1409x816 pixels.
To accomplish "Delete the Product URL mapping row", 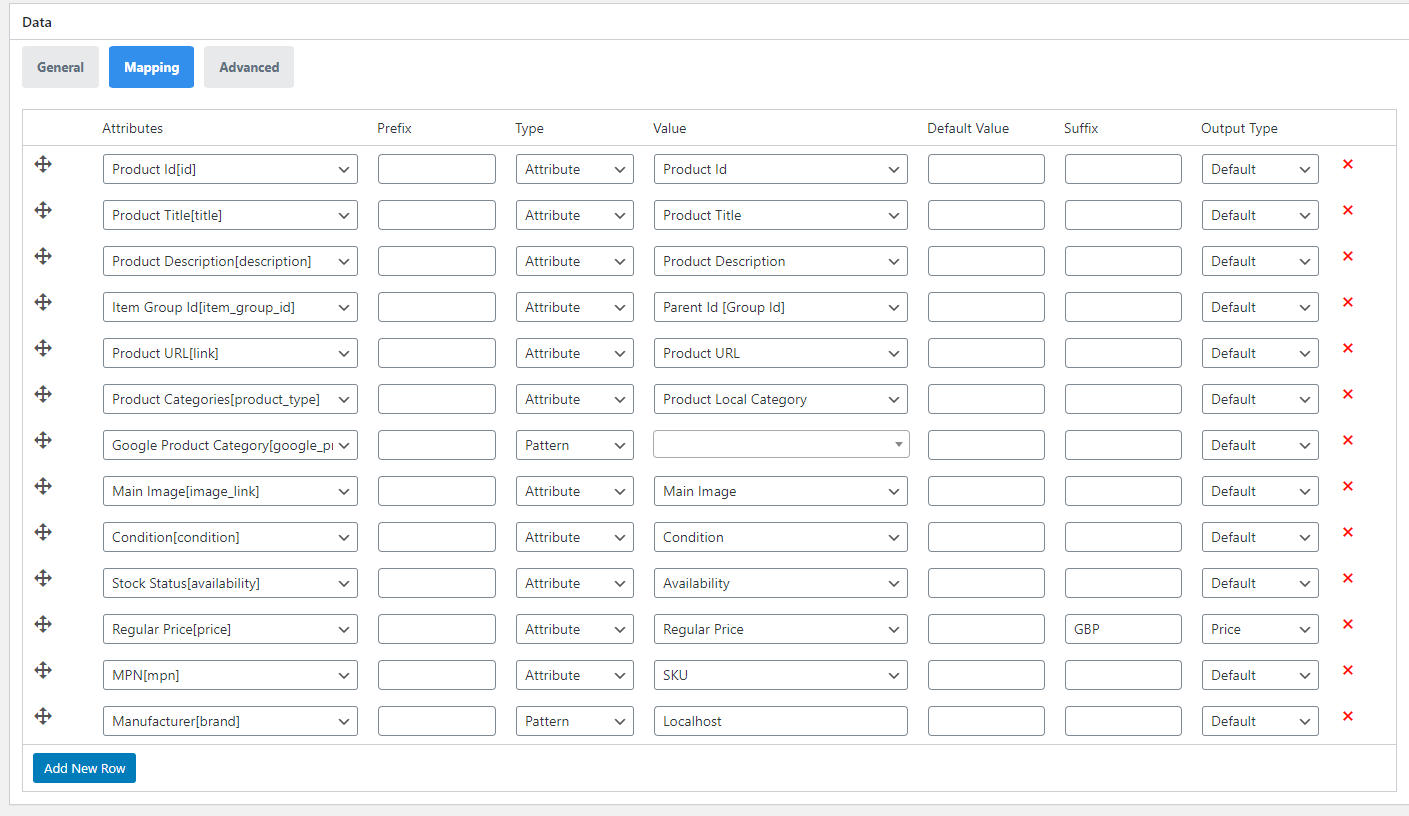I will tap(1348, 348).
